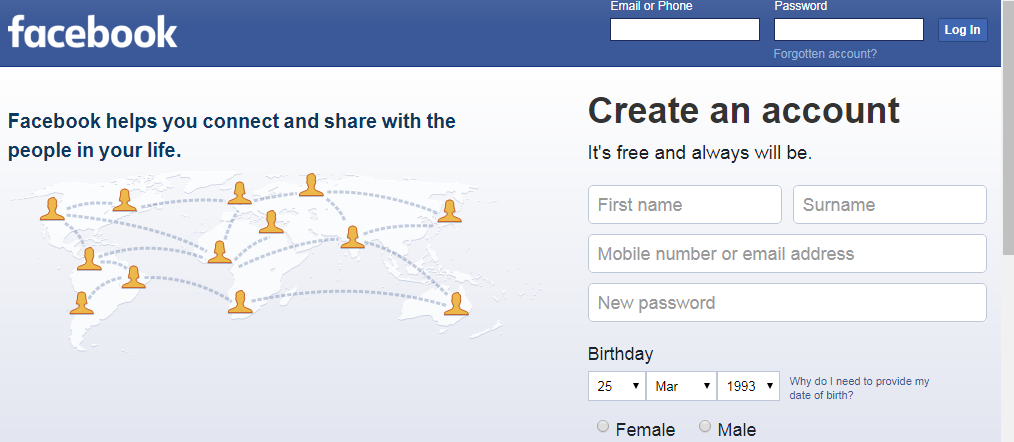
Task: Select the Female radio button
Action: click(x=603, y=426)
